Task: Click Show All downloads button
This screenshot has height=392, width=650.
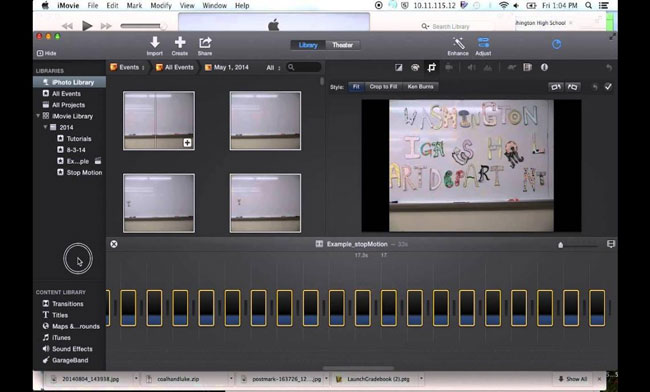Action: (572, 379)
